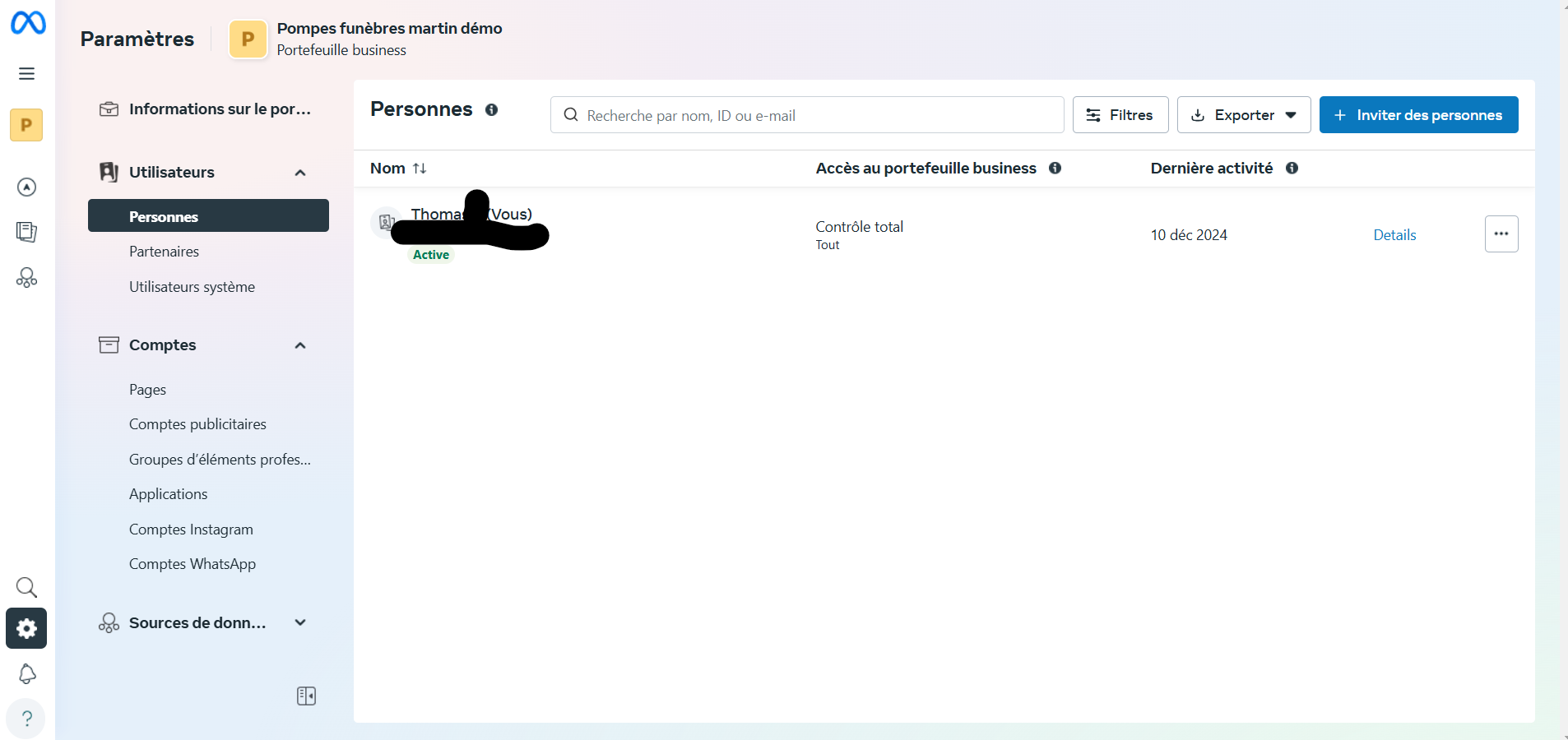Open Informations sur le portefeuille item
This screenshot has height=740, width=1568.
[x=208, y=109]
